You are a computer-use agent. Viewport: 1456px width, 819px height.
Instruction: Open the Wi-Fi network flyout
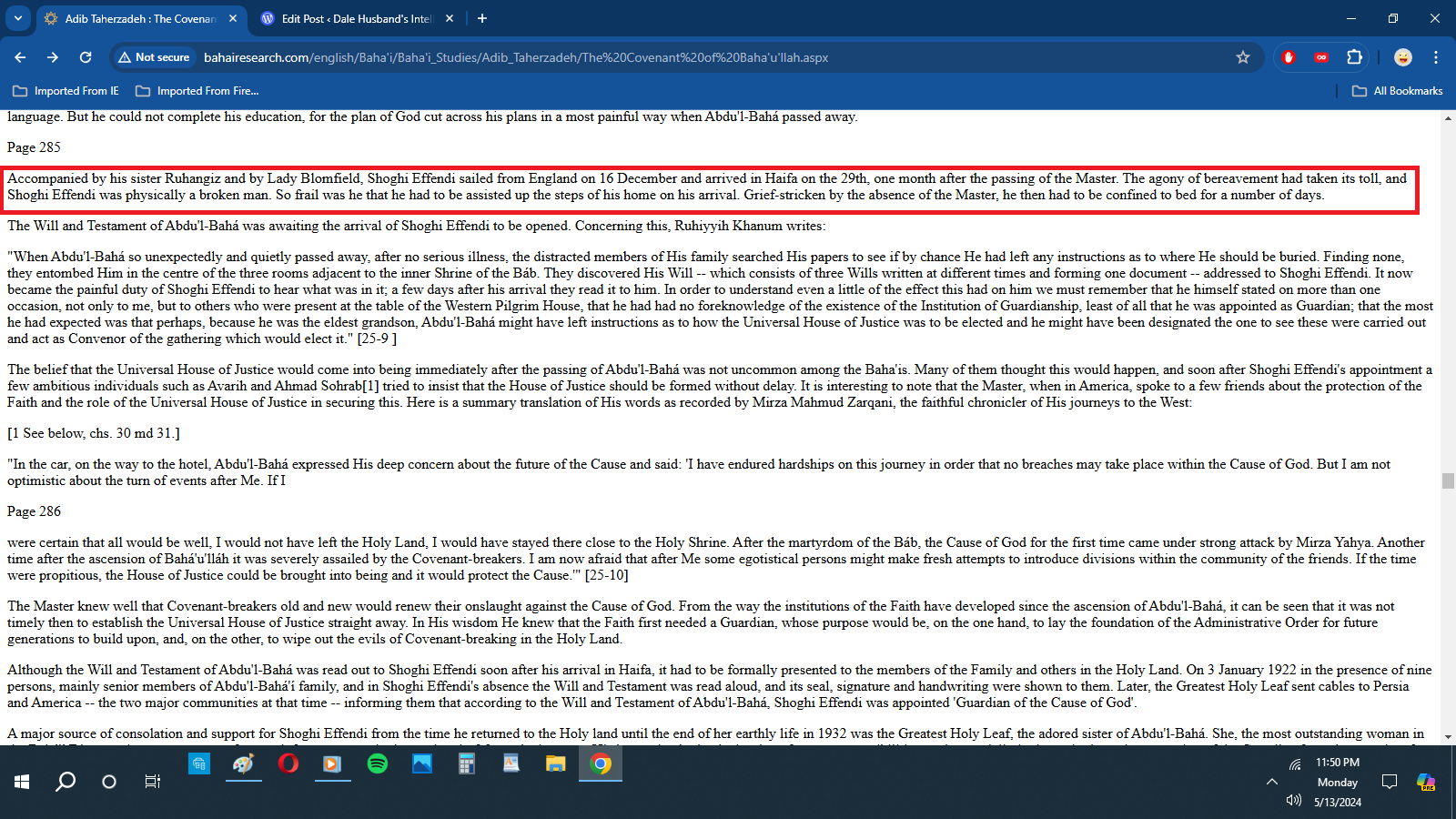coord(1294,764)
